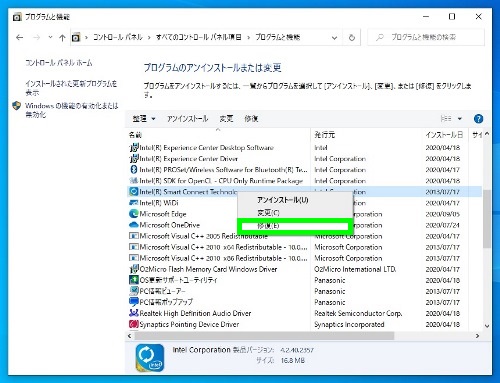The image size is (500, 383).
Task: Click the Back navigation arrow
Action: 20,37
